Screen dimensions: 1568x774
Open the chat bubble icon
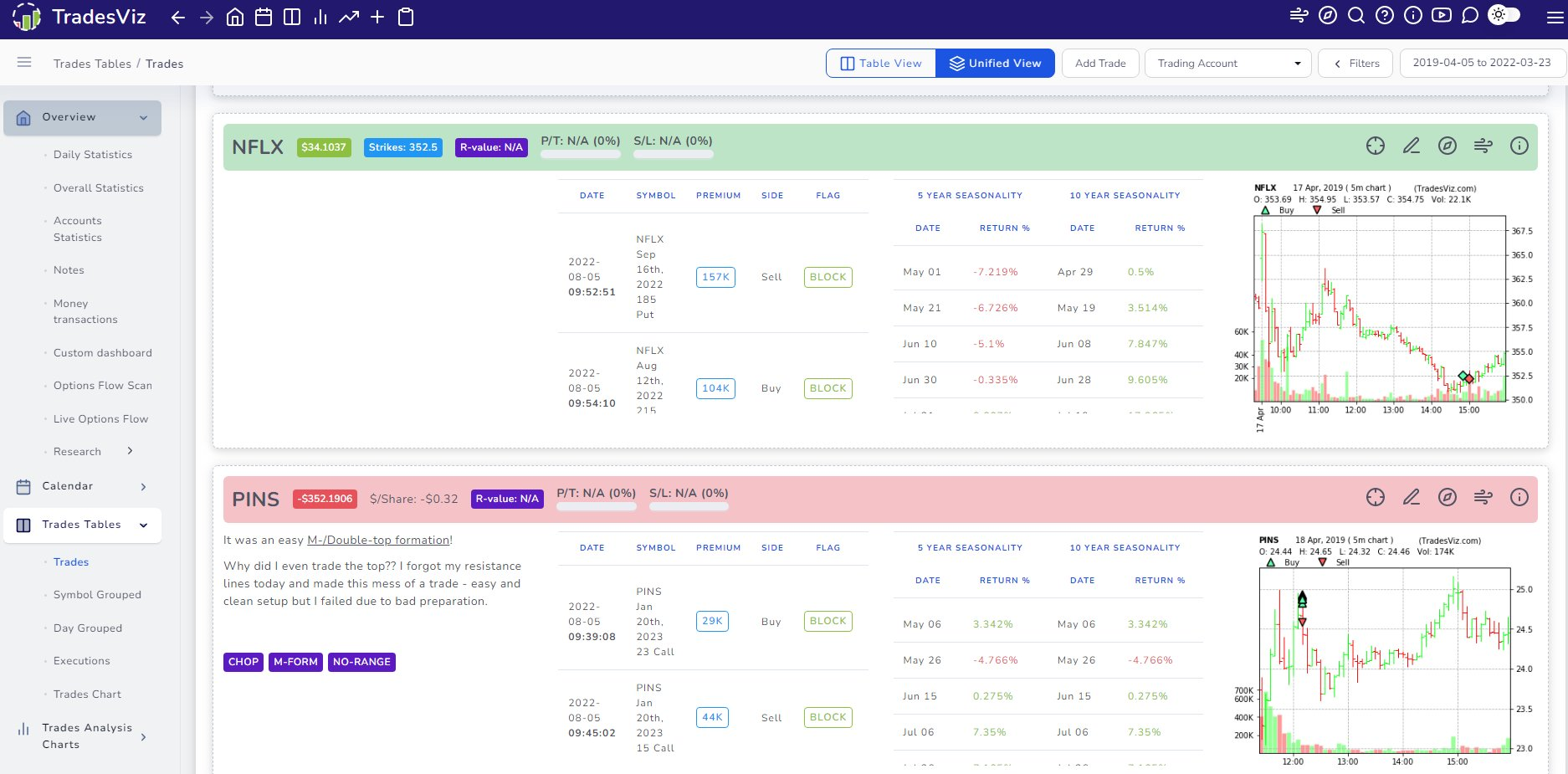(x=1470, y=15)
